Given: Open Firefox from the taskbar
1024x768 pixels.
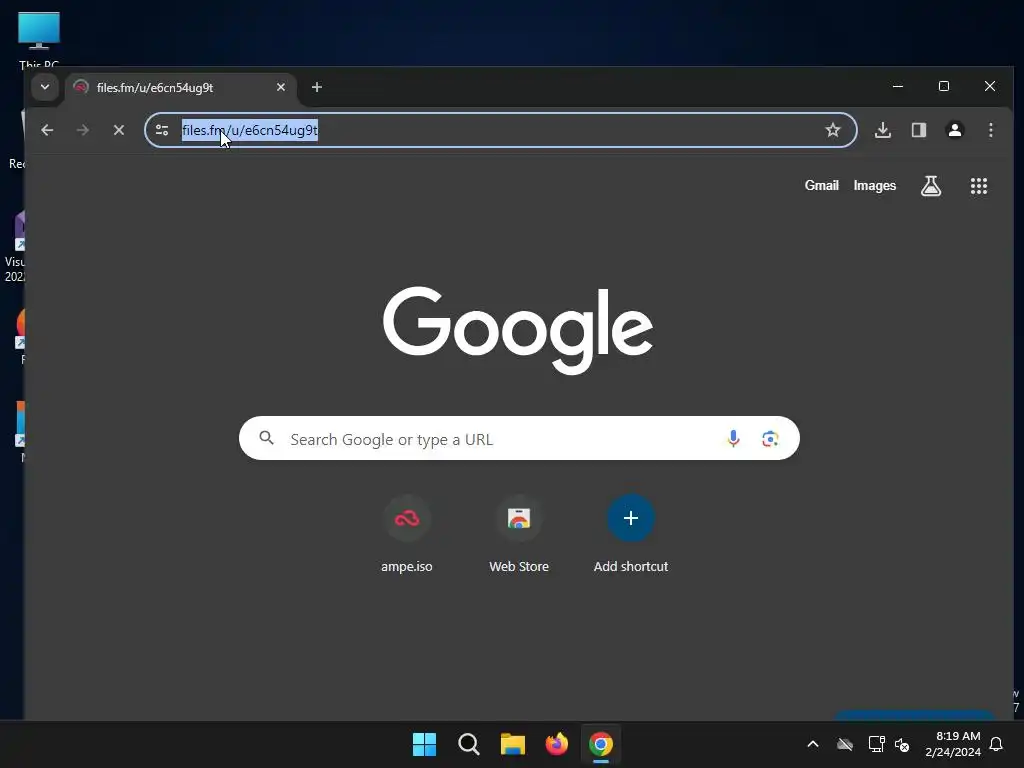Looking at the screenshot, I should coord(556,744).
